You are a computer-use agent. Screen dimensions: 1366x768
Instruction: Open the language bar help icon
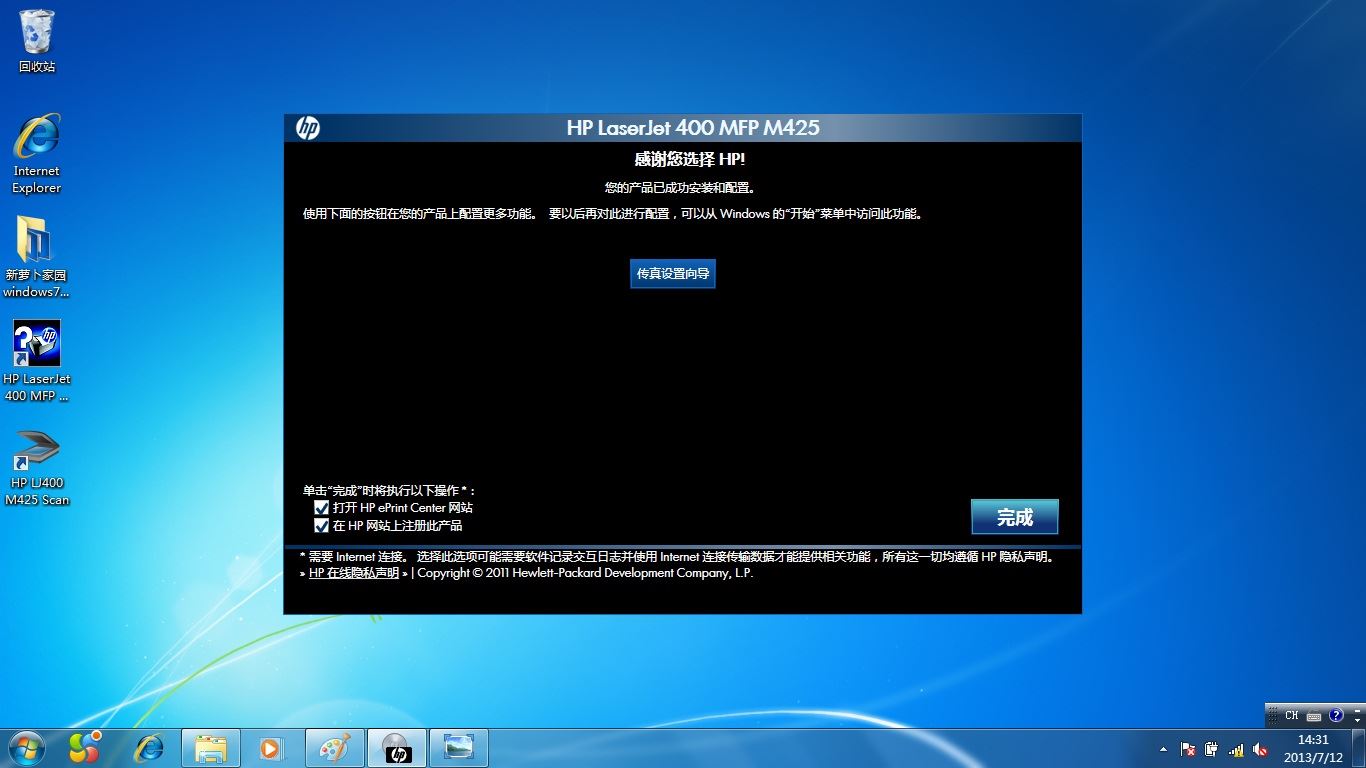[x=1336, y=715]
